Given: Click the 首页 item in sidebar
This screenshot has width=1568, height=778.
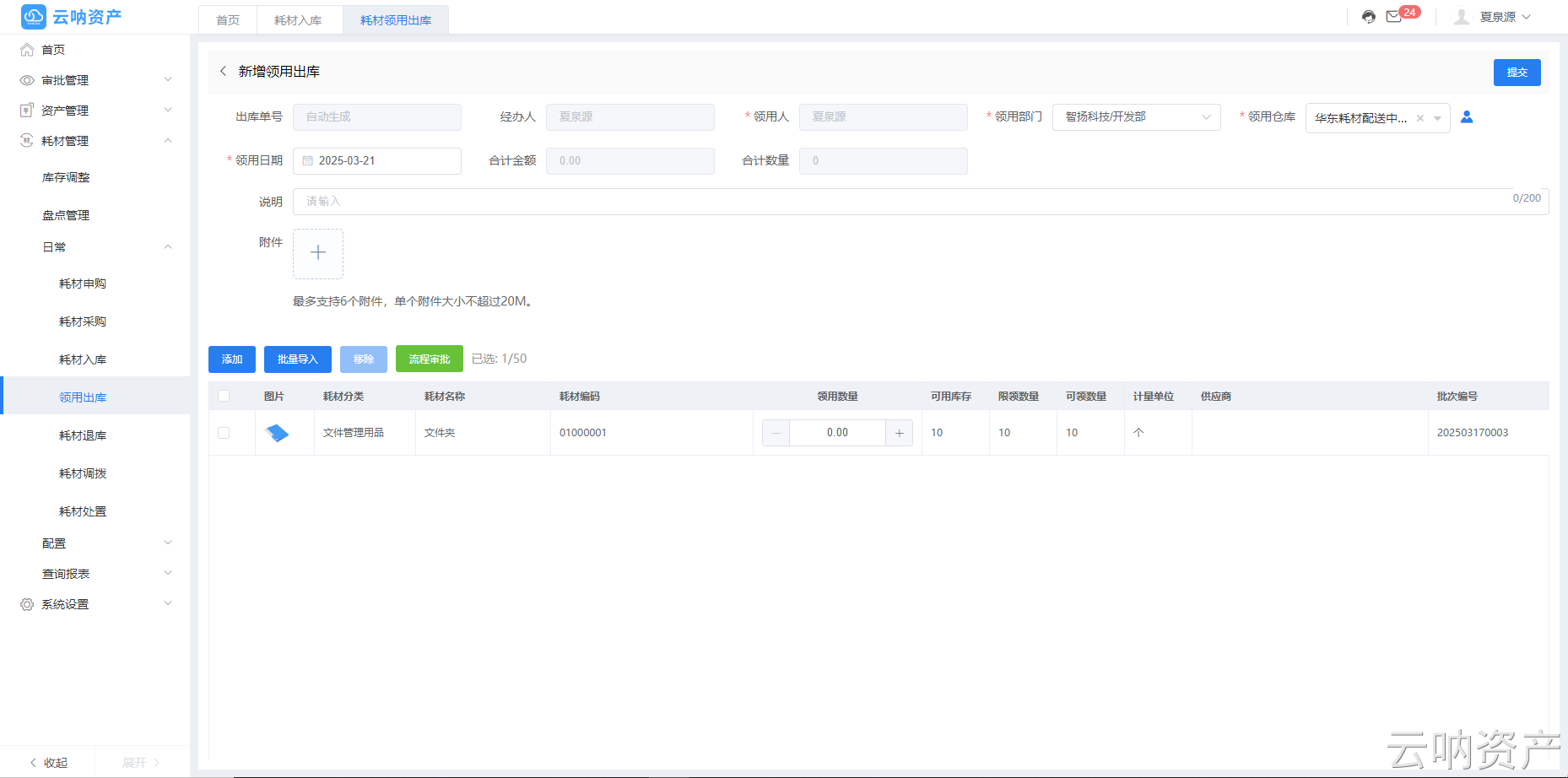Looking at the screenshot, I should click(53, 50).
